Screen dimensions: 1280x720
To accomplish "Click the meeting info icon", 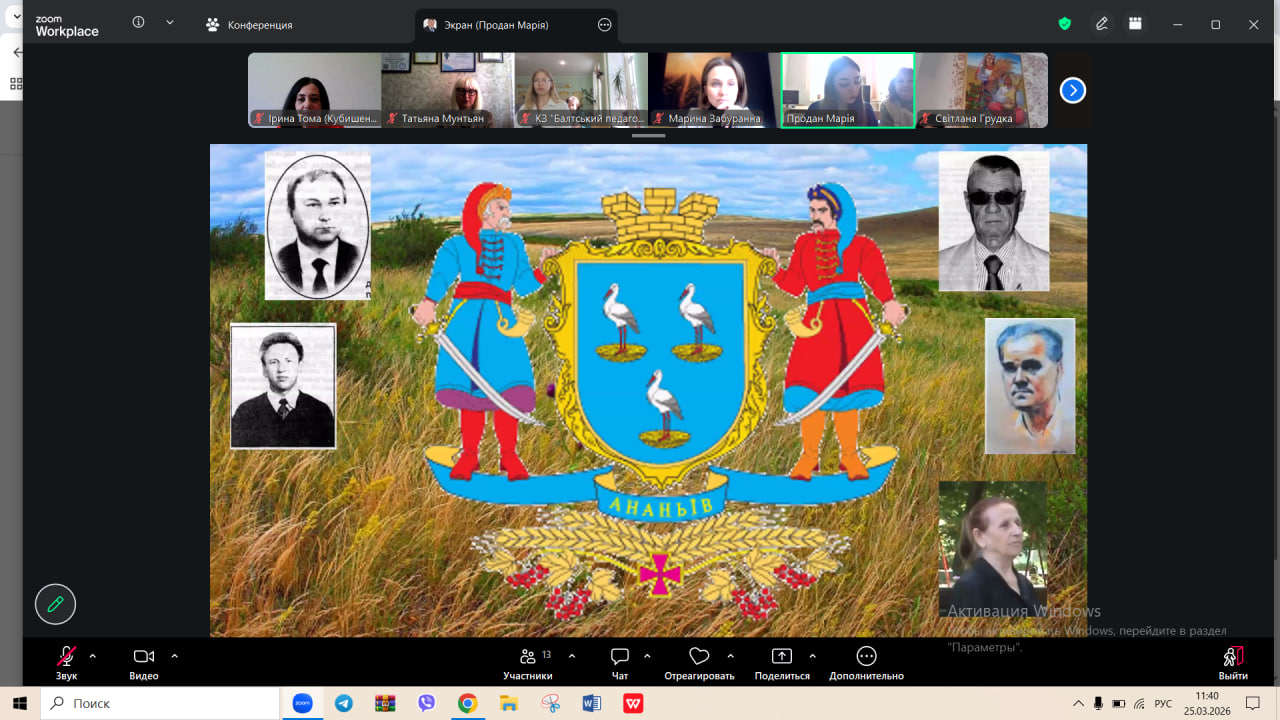I will coord(138,23).
